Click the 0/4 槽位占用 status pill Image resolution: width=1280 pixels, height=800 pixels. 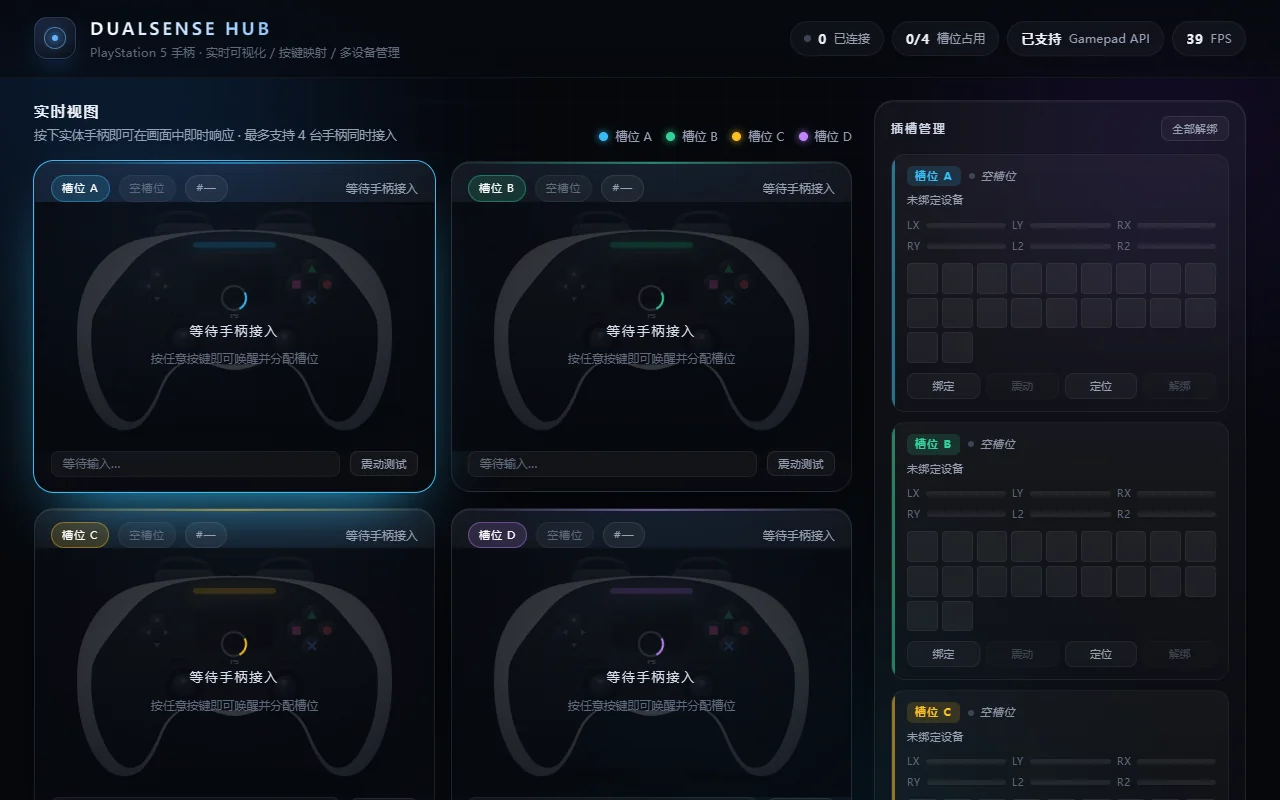[945, 39]
